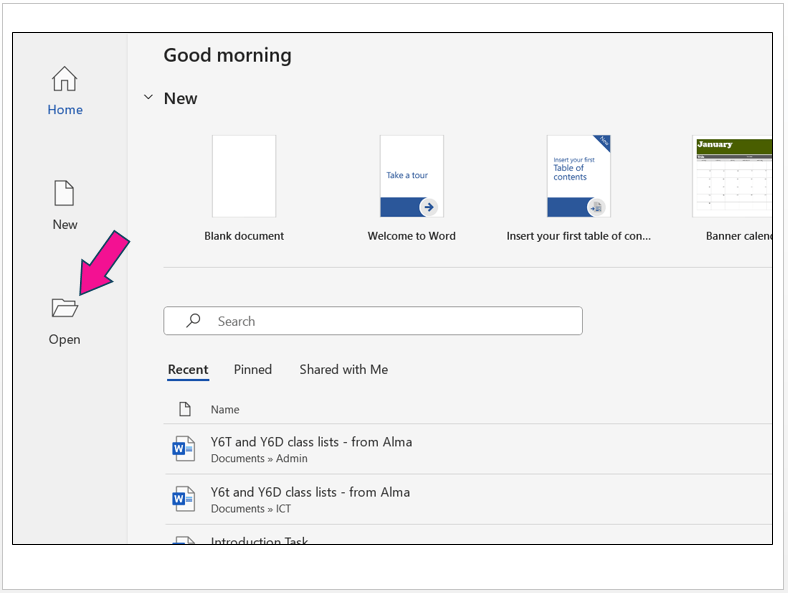
Task: Click the file icon in the column header
Action: (184, 409)
